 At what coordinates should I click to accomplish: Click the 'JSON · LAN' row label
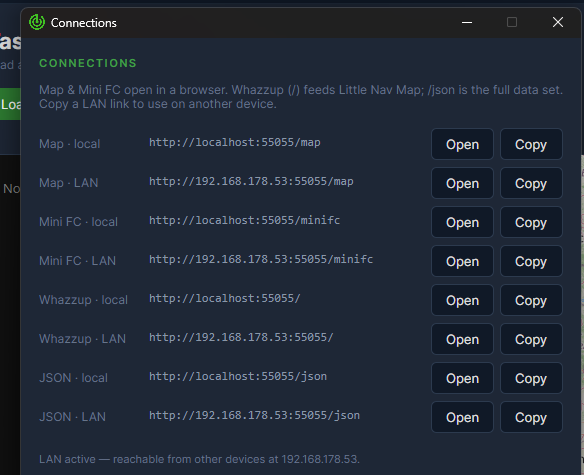tap(72, 417)
